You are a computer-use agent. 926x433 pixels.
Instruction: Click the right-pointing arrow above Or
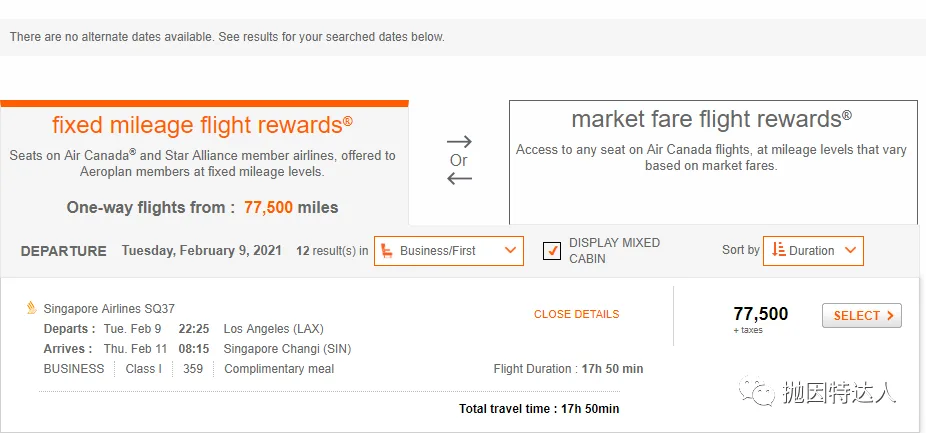tap(459, 141)
